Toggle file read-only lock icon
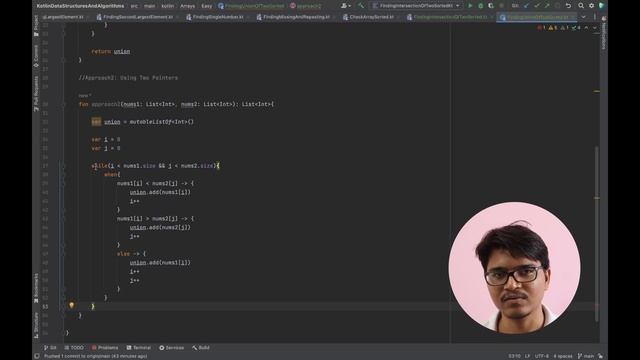The width and height of the screenshot is (640, 360). point(600,356)
